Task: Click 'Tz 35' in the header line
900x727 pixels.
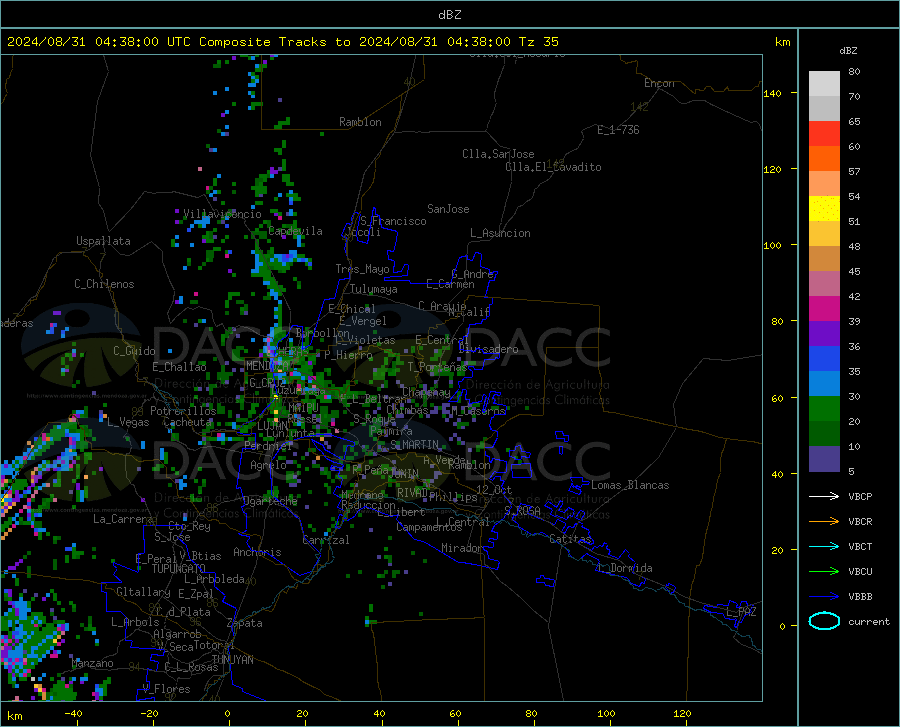Action: [x=538, y=42]
